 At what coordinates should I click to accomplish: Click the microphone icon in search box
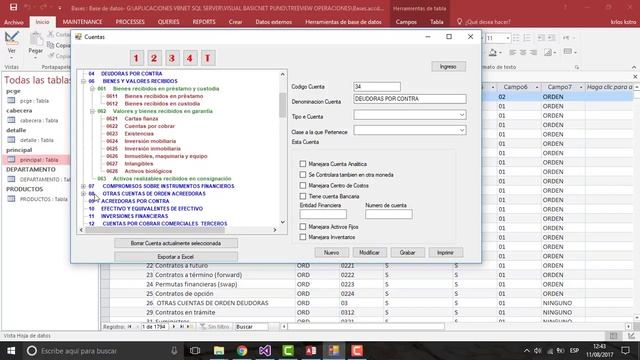point(174,351)
